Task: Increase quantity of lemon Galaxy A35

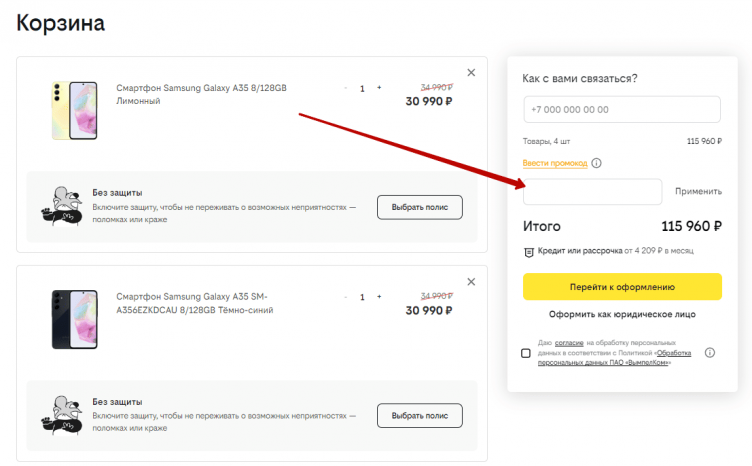Action: click(379, 88)
